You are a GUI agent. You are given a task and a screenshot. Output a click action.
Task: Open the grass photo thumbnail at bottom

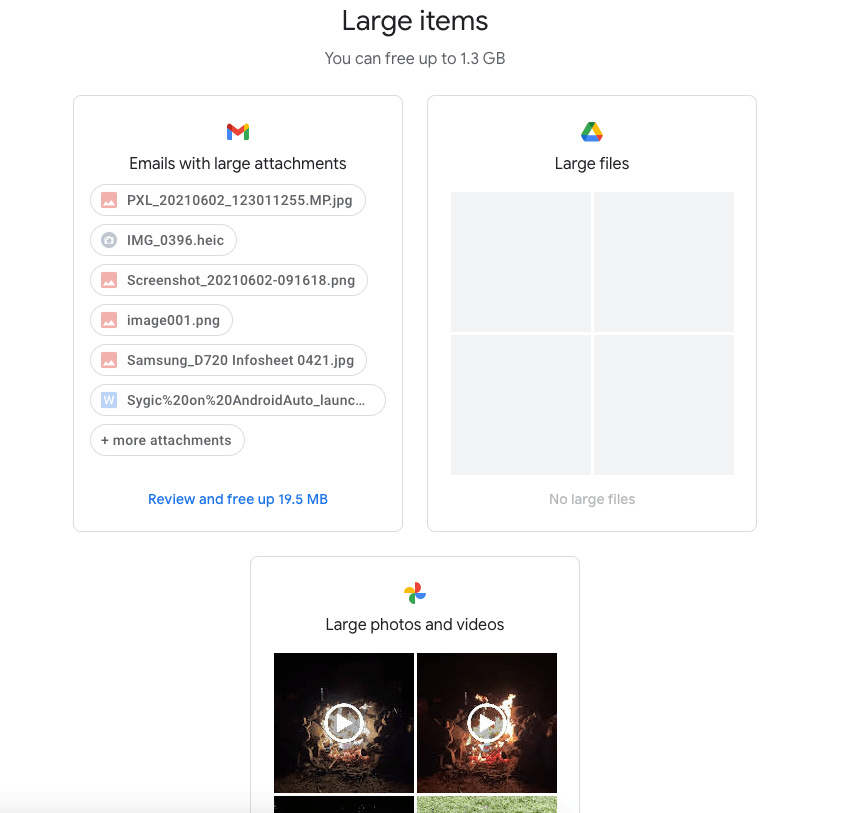tap(487, 804)
